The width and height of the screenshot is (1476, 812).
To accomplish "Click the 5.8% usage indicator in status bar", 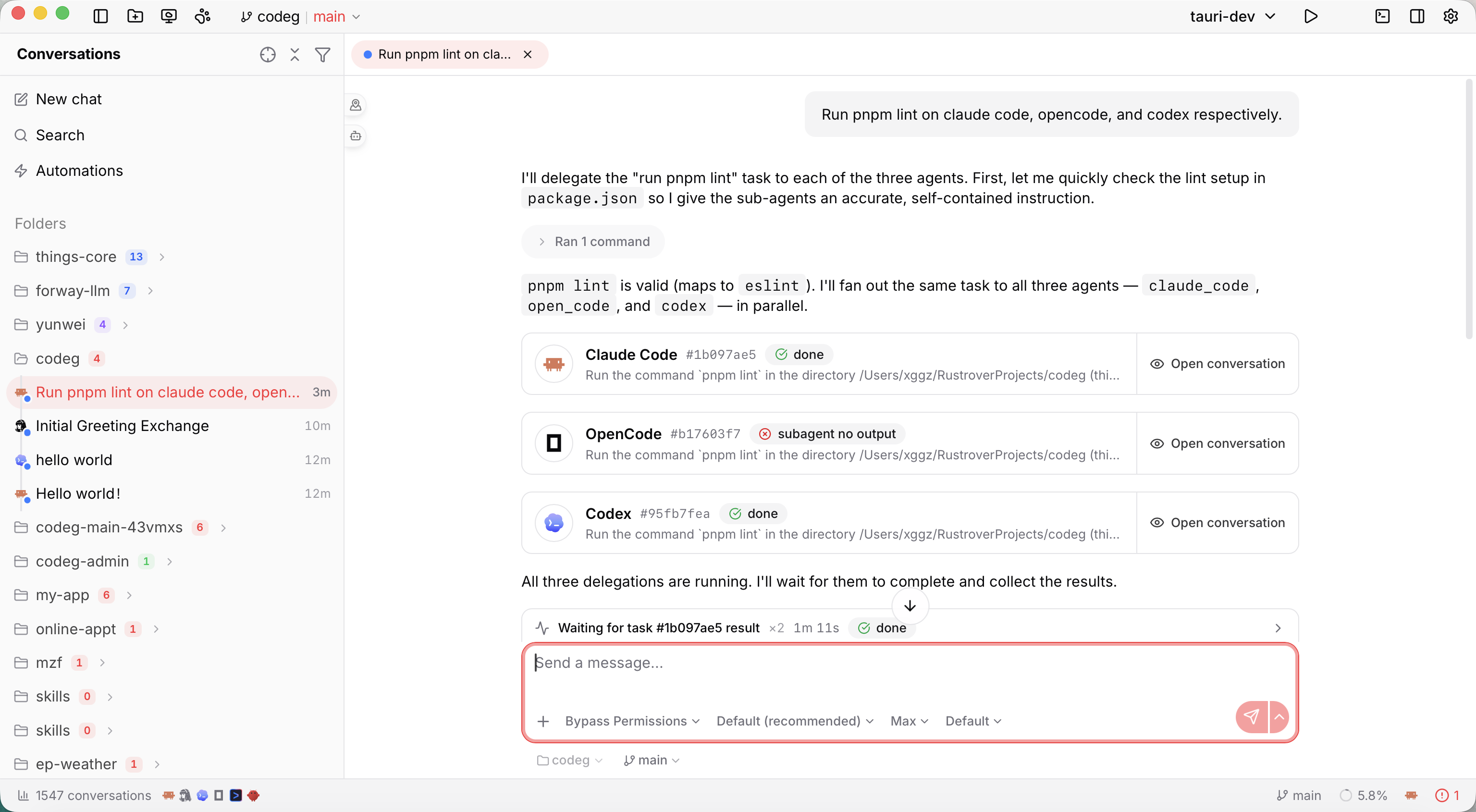I will [x=1364, y=796].
